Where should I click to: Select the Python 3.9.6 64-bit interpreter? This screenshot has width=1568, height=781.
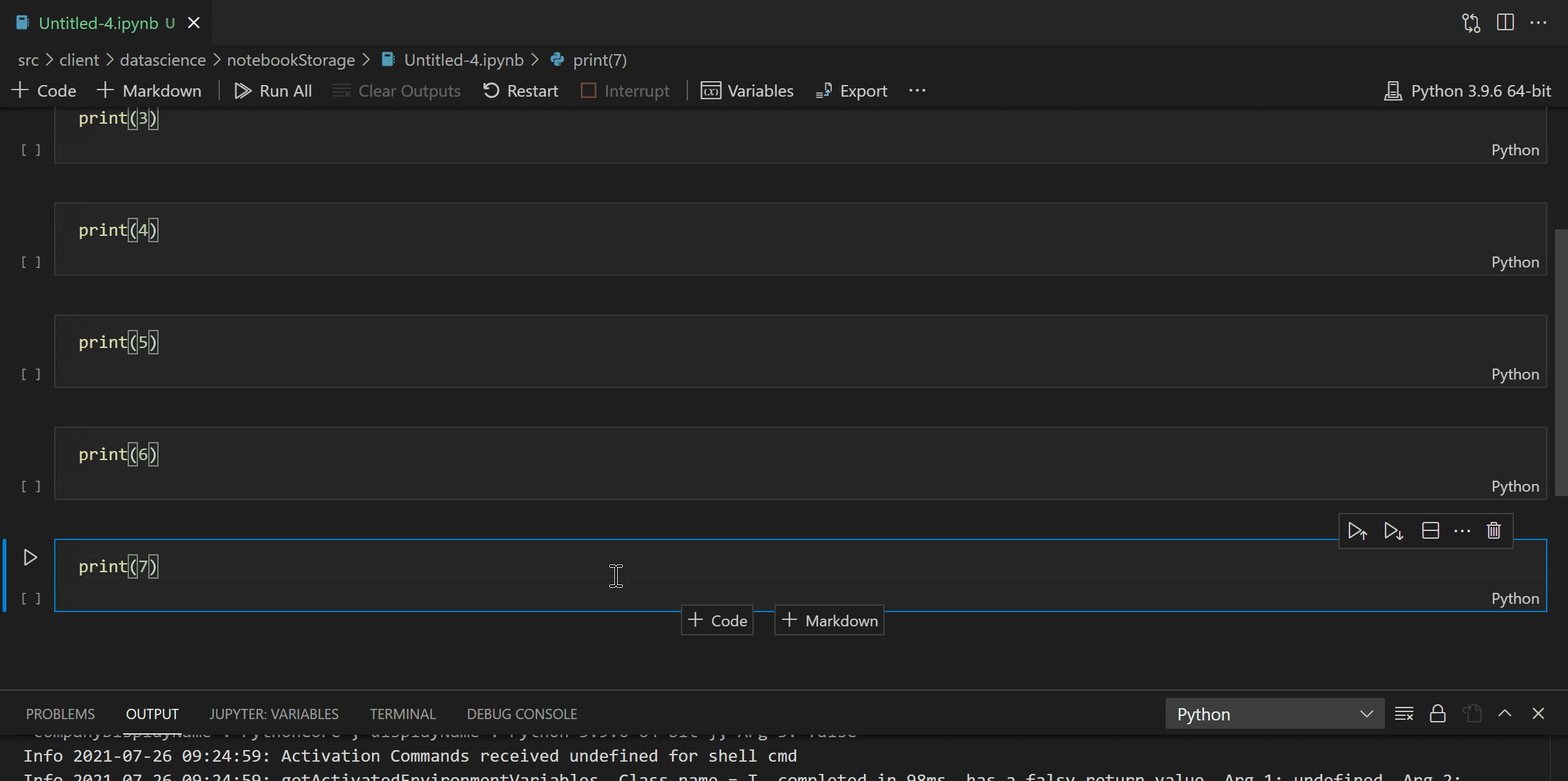pos(1468,90)
